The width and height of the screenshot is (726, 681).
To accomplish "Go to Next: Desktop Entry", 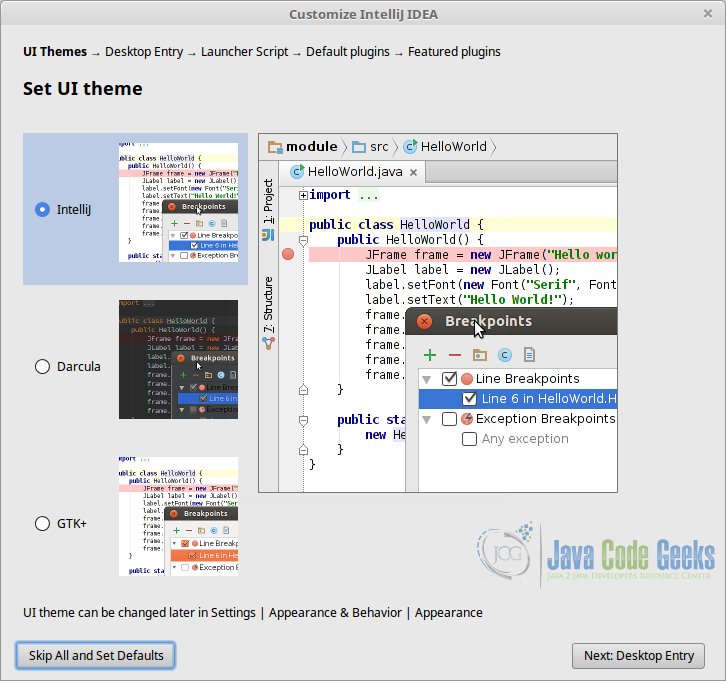I will pos(638,656).
